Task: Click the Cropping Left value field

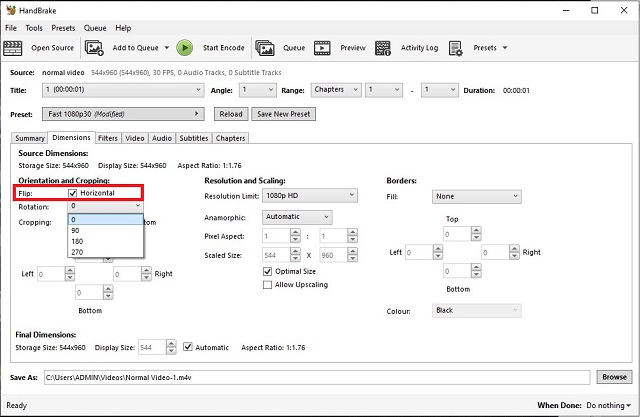Action: [x=51, y=274]
